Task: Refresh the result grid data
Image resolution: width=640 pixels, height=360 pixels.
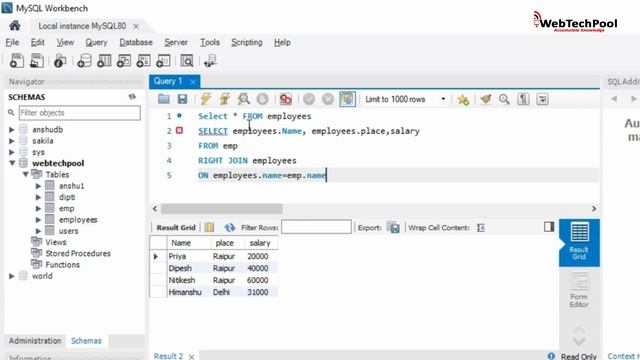Action: (x=229, y=227)
